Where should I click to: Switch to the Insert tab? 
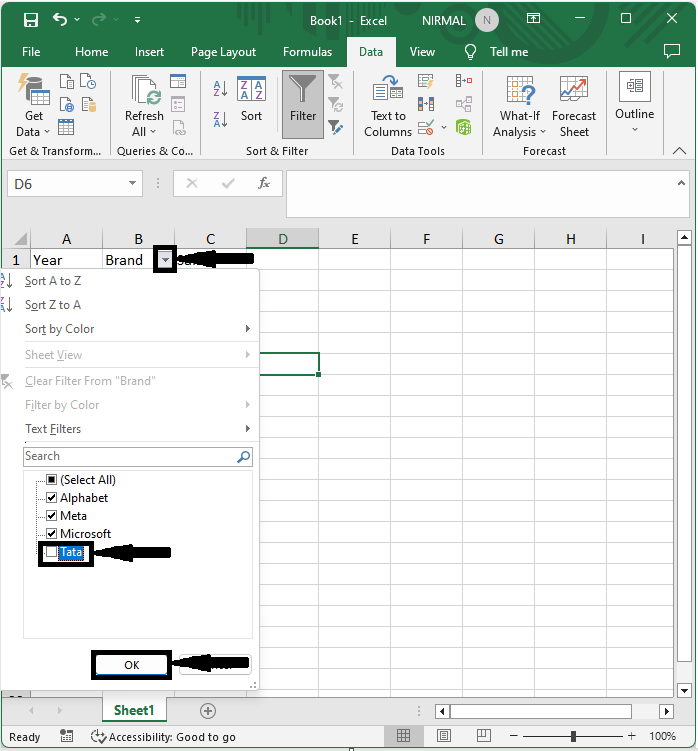point(149,52)
